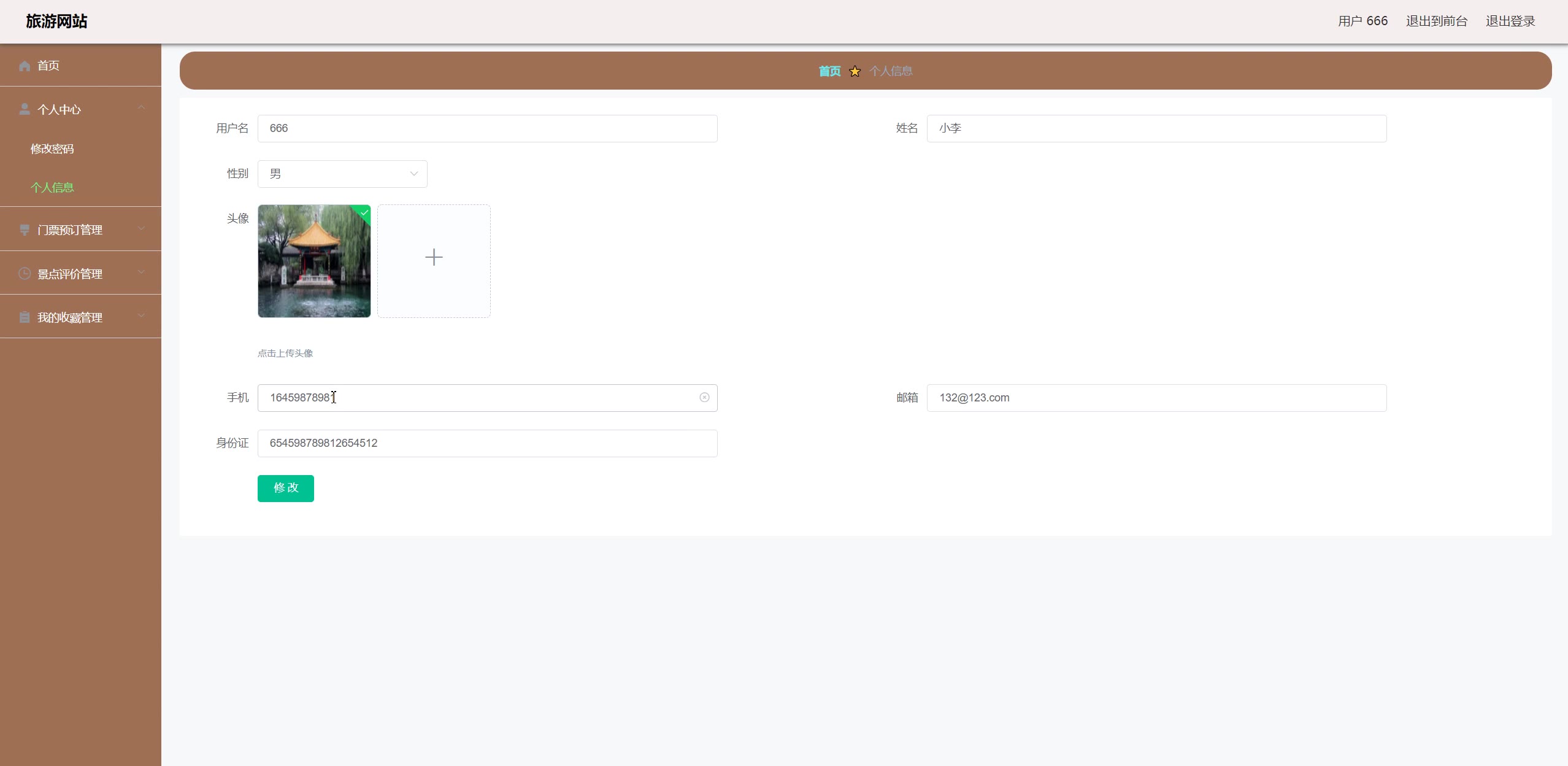This screenshot has height=766, width=1568.
Task: Focus the 身份证 input field
Action: pyautogui.click(x=488, y=444)
